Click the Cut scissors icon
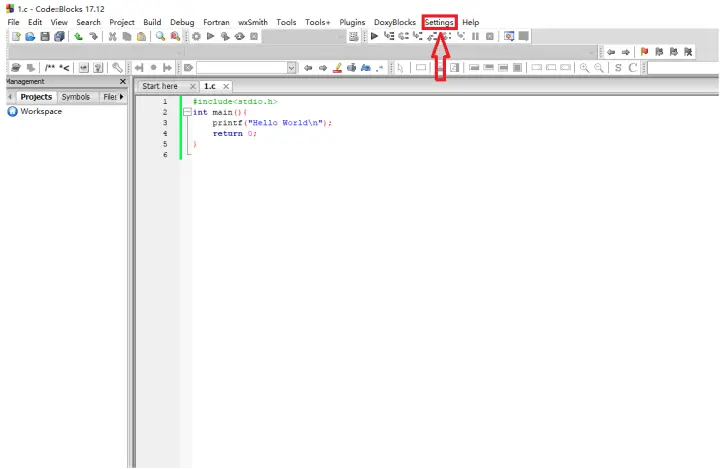The width and height of the screenshot is (720, 469). click(112, 36)
